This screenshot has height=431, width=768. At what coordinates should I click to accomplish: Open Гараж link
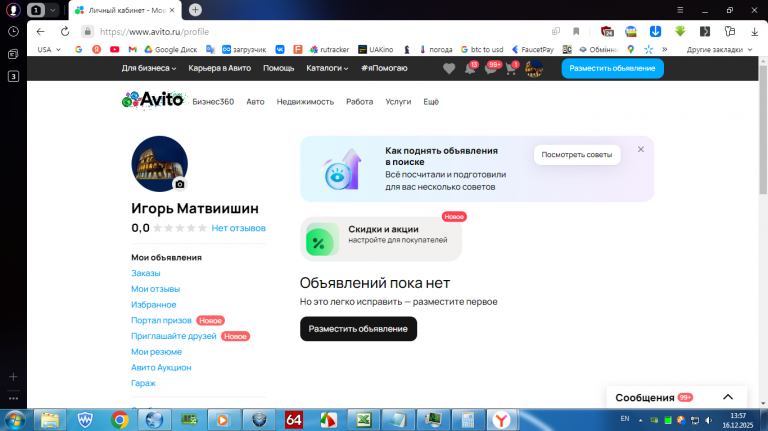[x=143, y=383]
